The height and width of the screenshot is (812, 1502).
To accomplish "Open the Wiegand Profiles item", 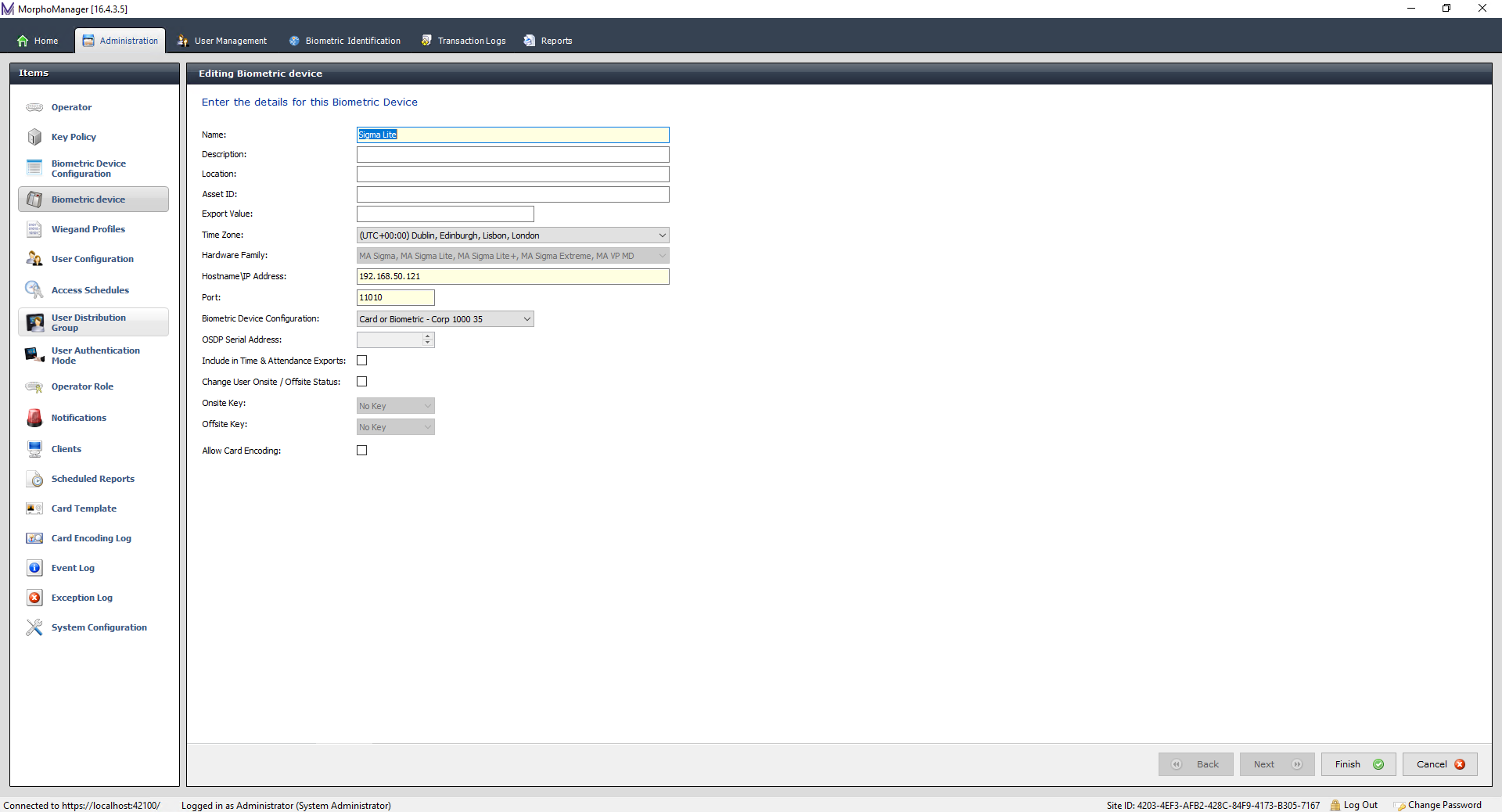I will coord(93,229).
